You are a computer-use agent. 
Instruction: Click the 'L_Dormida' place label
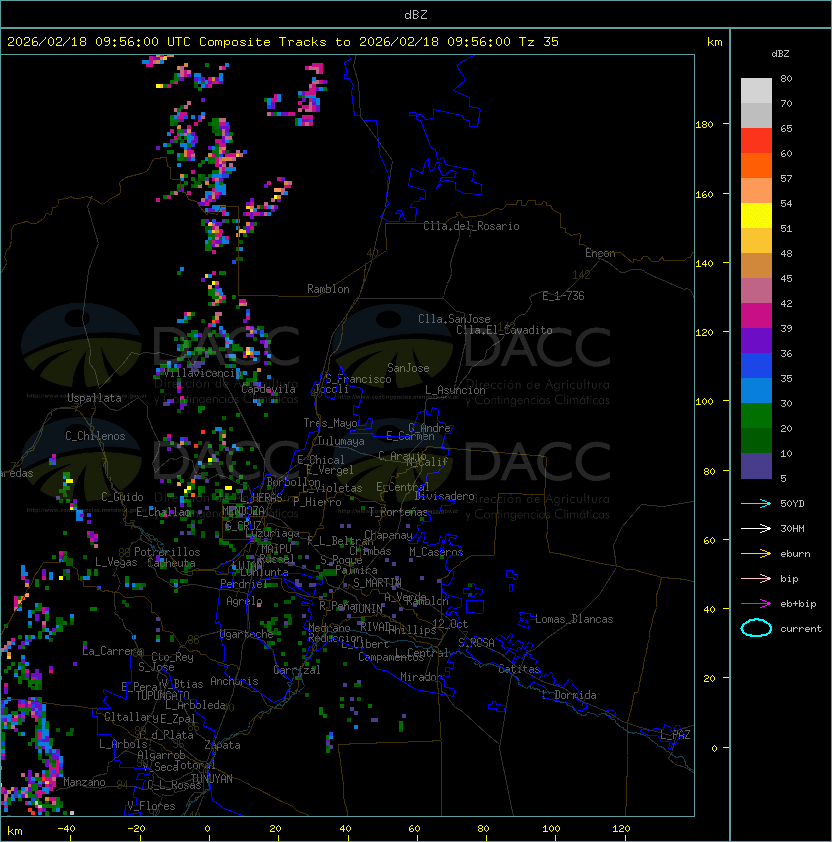coord(569,695)
